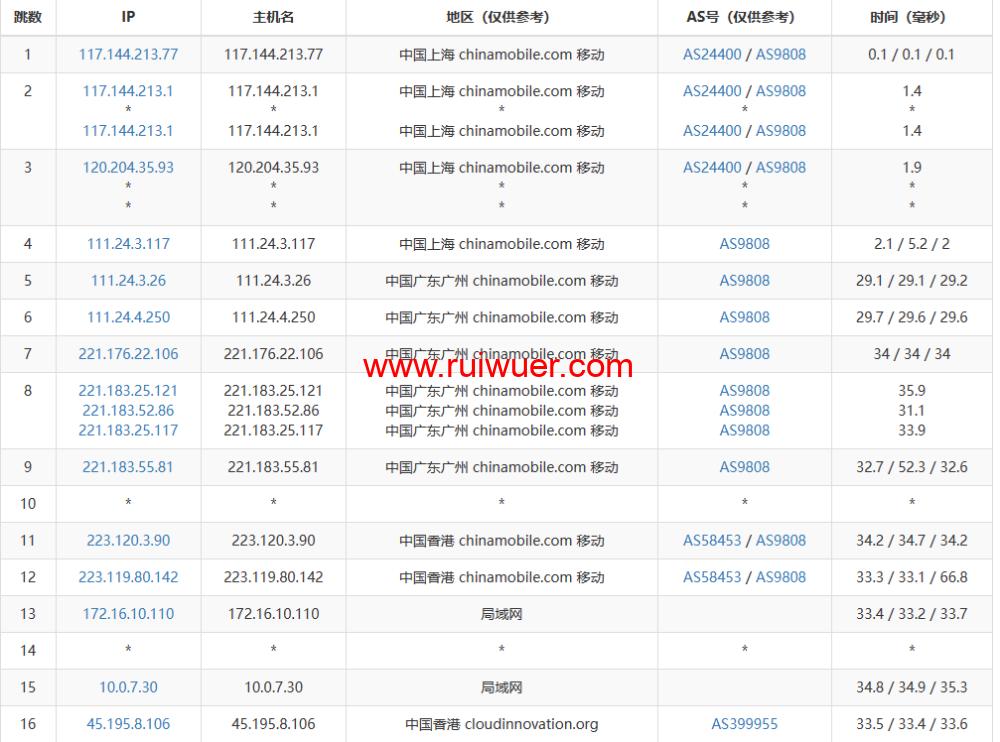Follow the 111.24.3.26 IP link
The height and width of the screenshot is (742, 1000).
(128, 281)
